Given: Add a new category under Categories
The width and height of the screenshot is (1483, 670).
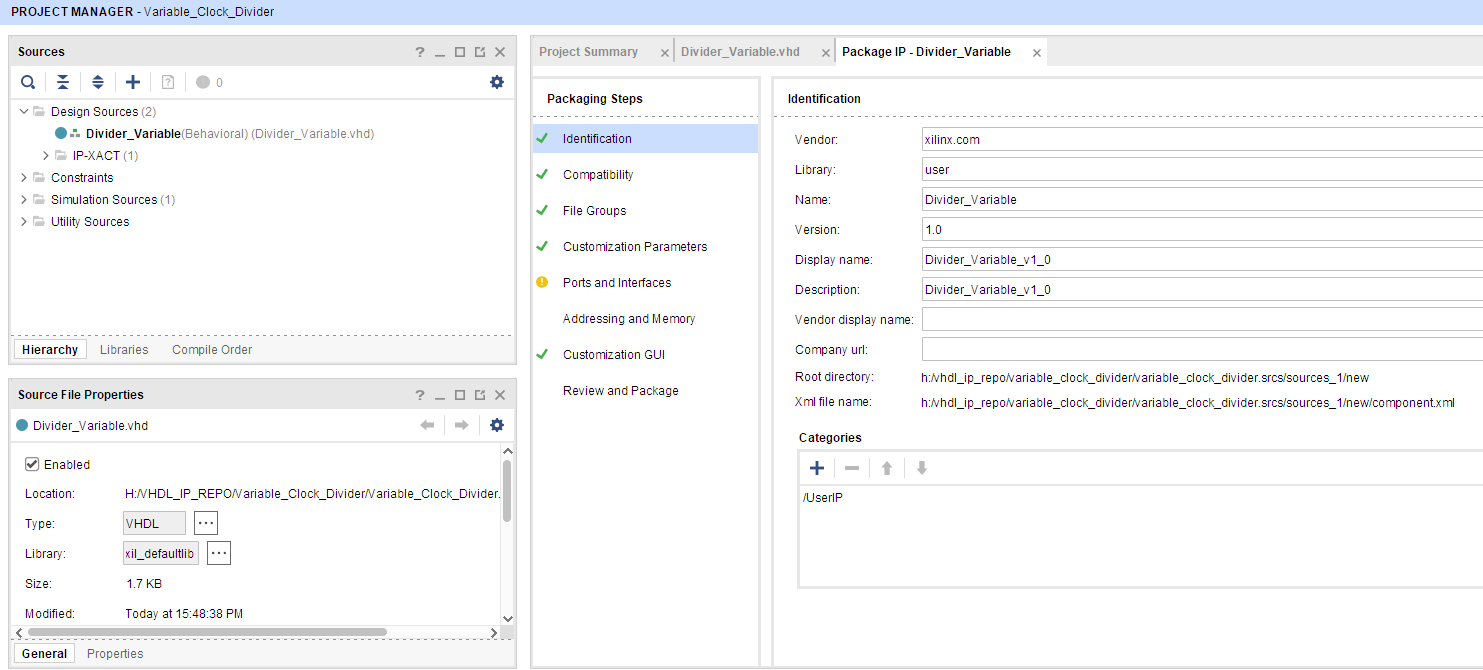Looking at the screenshot, I should tap(817, 467).
